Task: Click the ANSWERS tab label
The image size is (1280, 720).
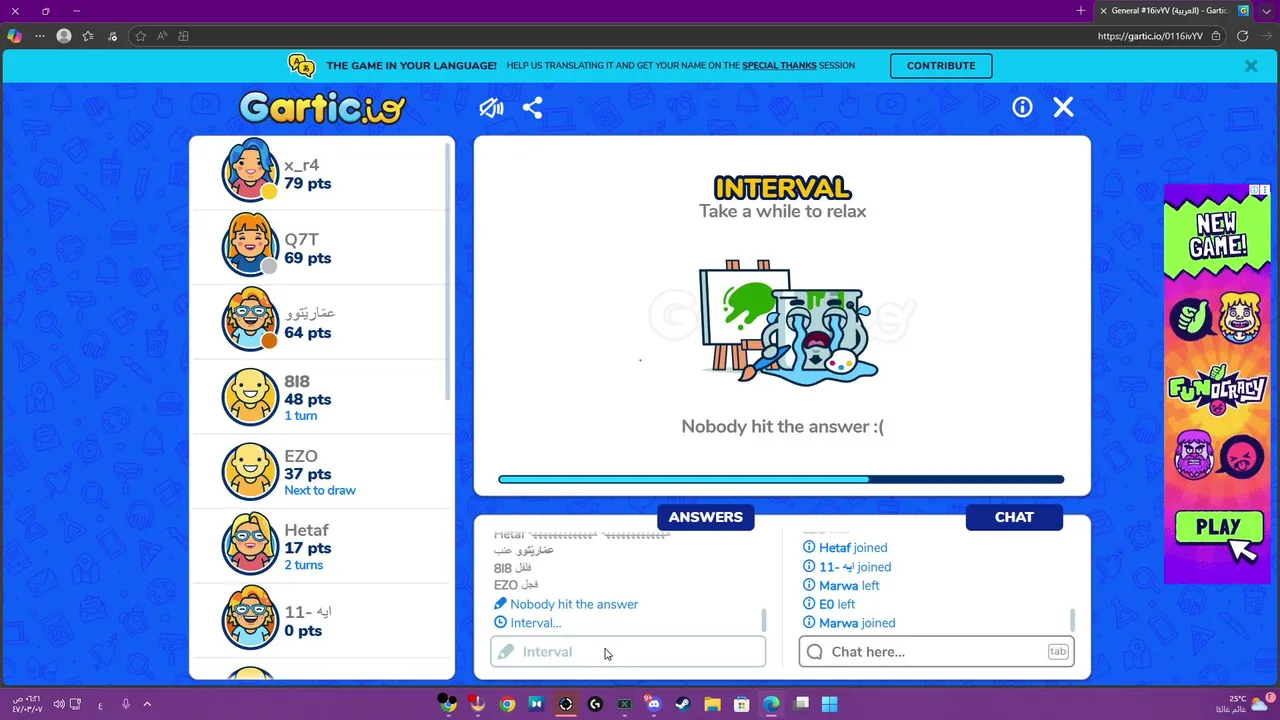Action: pos(706,517)
